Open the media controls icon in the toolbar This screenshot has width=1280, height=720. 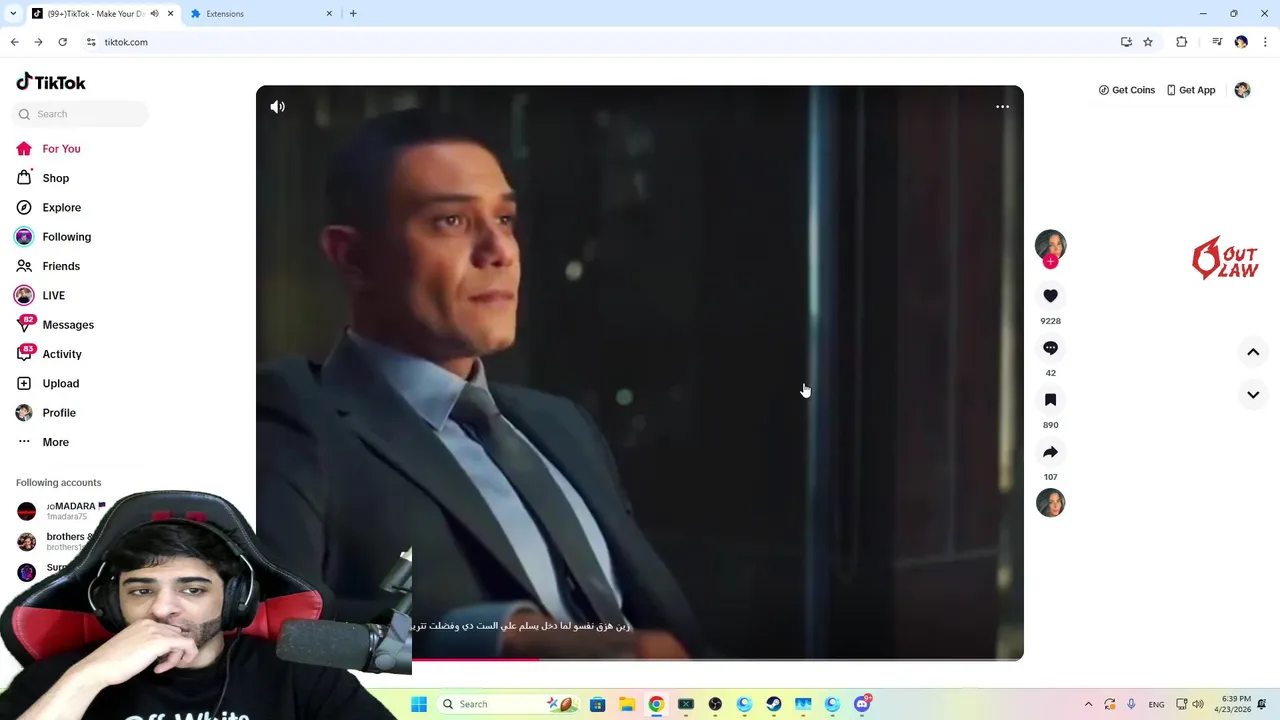pos(1217,42)
